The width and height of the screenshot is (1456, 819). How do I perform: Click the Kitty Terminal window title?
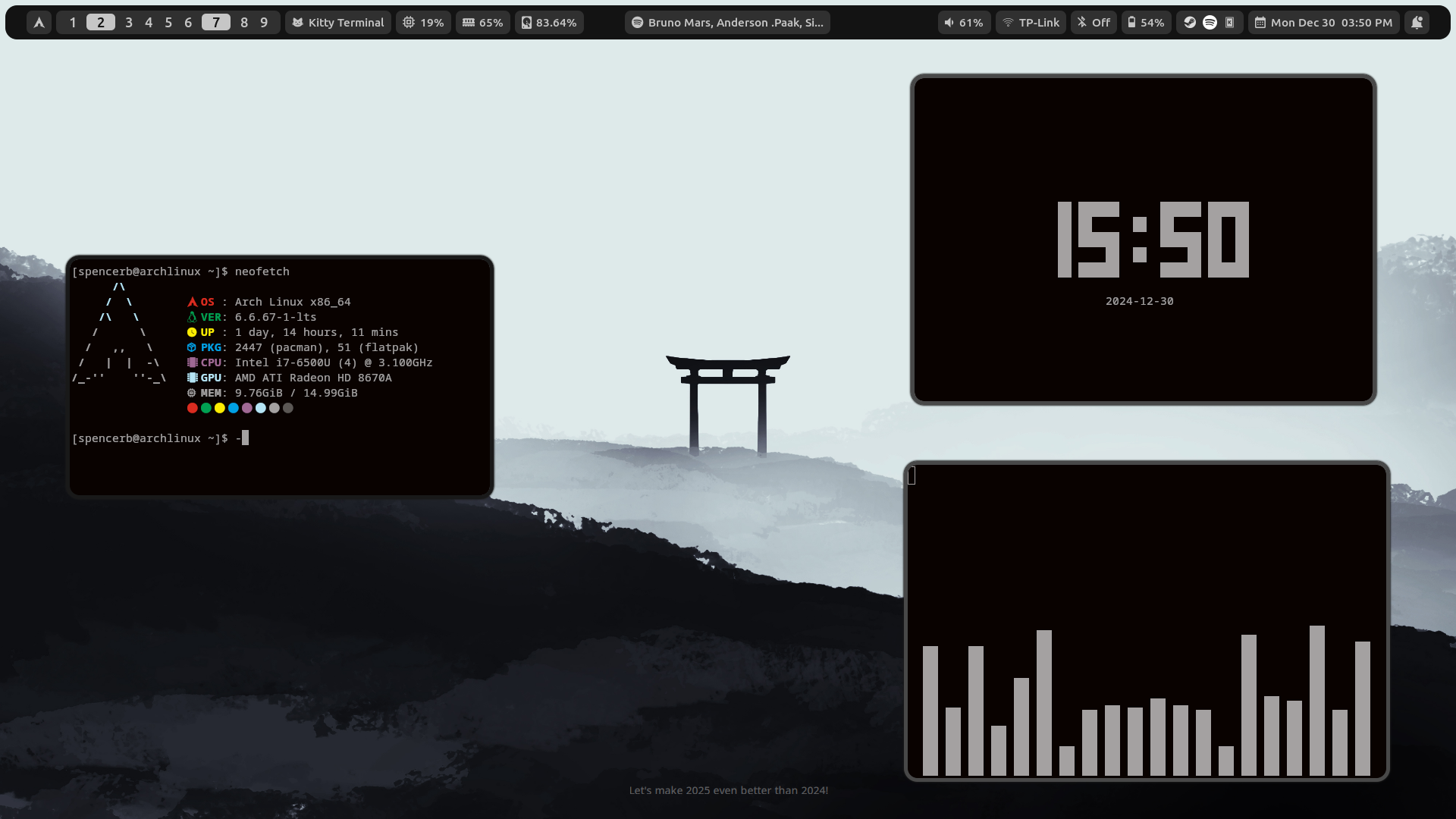(x=337, y=22)
